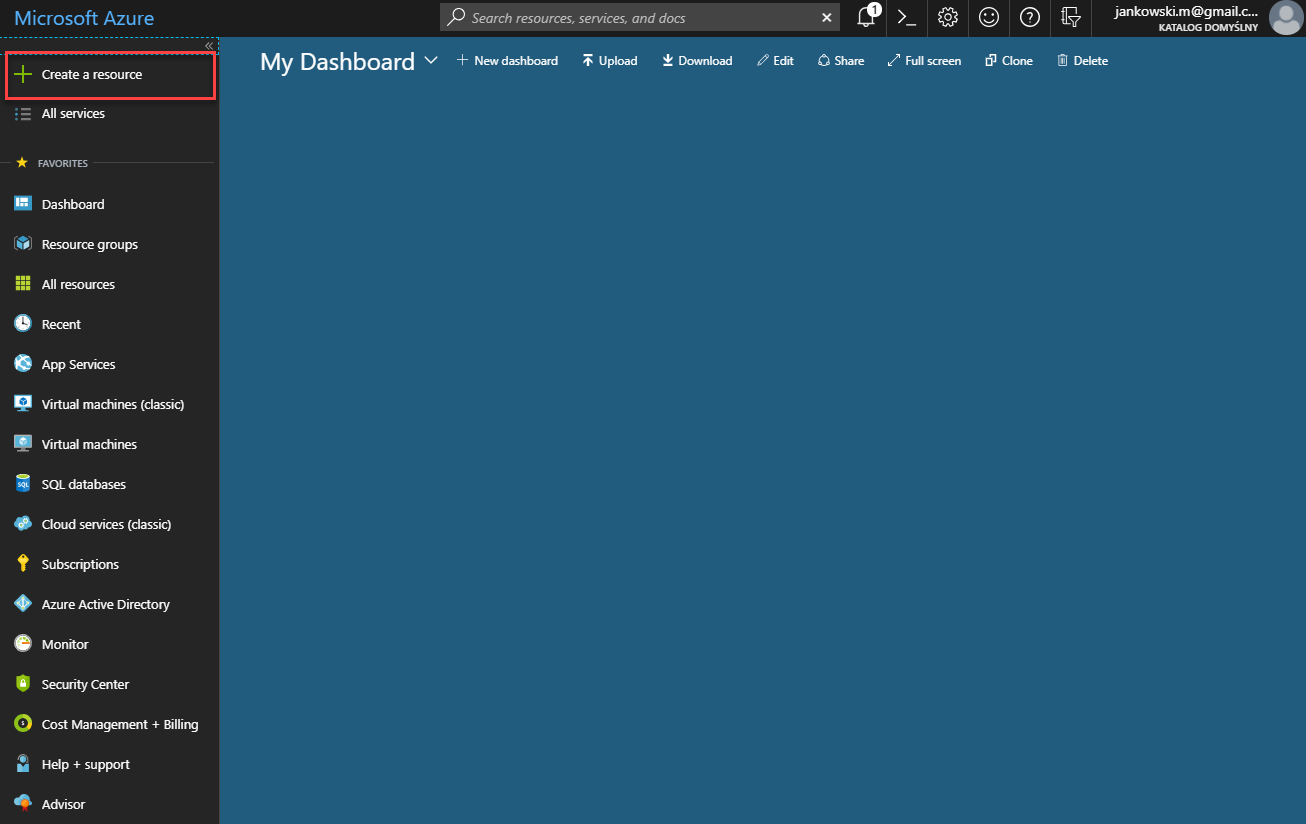Expand the My Dashboard dropdown arrow
1306x824 pixels.
click(431, 61)
